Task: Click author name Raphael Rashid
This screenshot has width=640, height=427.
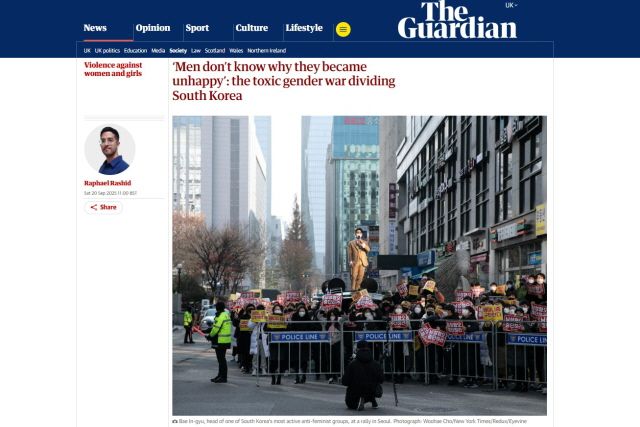Action: coord(107,183)
